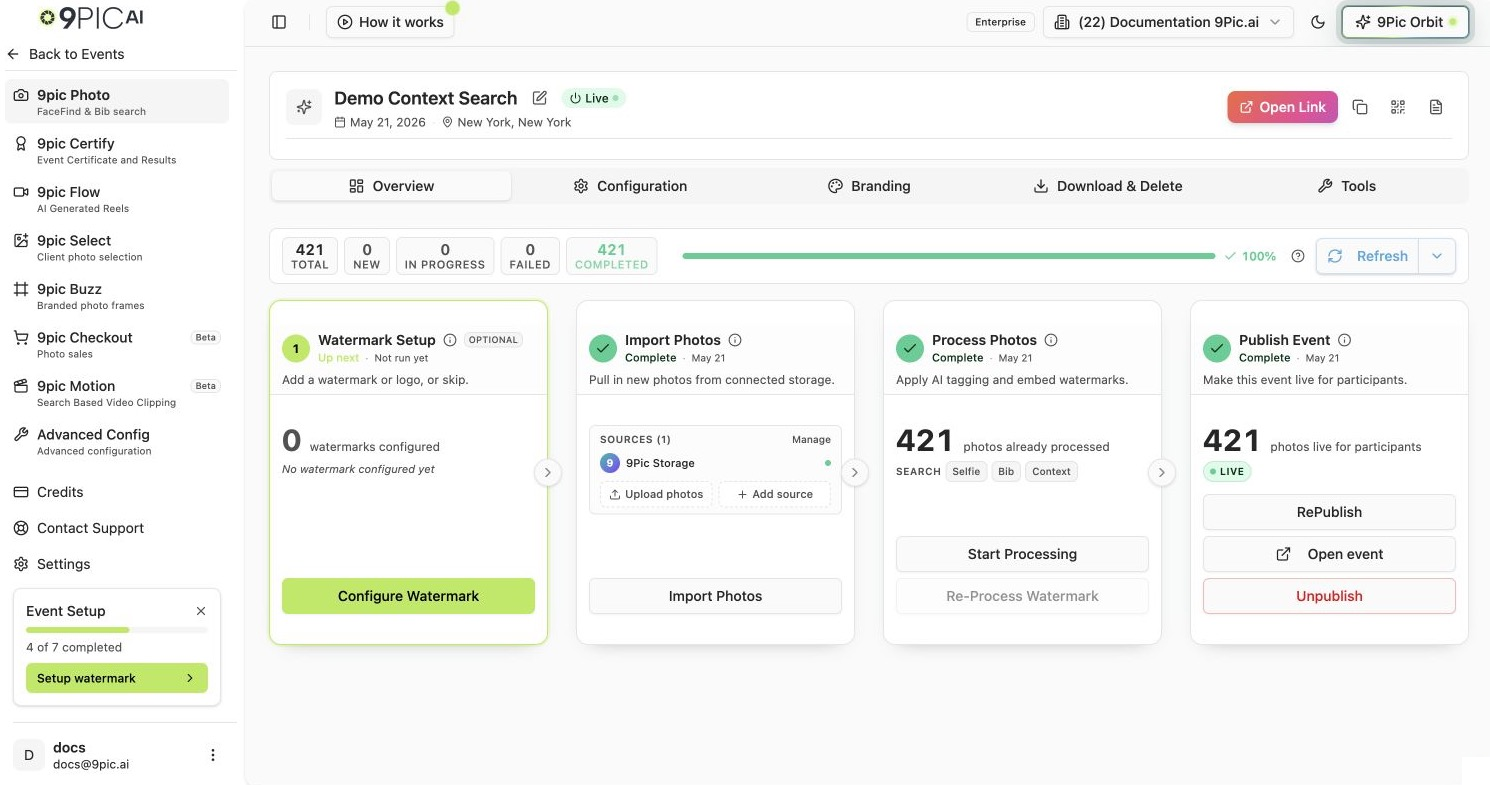Expand the Refresh dropdown arrow
This screenshot has height=785, width=1490.
(1437, 256)
